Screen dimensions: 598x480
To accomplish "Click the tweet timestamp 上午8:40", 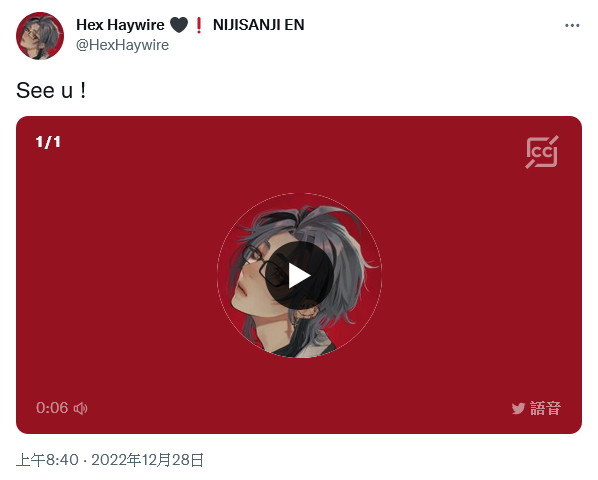I will [x=47, y=460].
